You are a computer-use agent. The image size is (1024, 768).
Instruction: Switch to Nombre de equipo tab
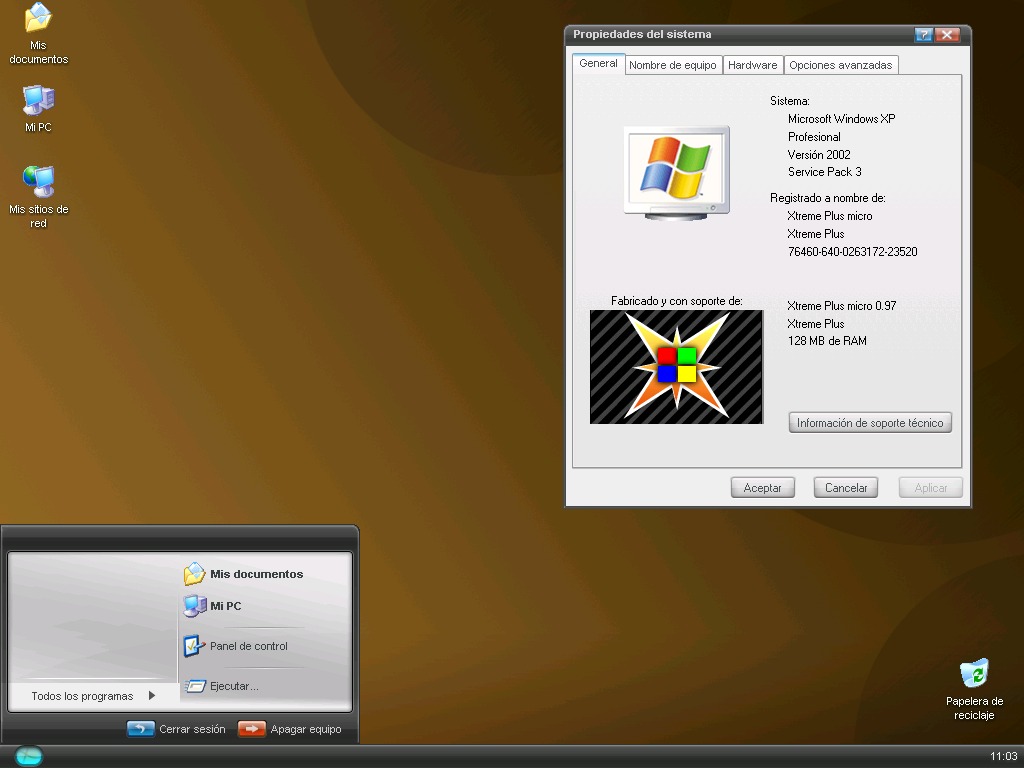coord(673,65)
